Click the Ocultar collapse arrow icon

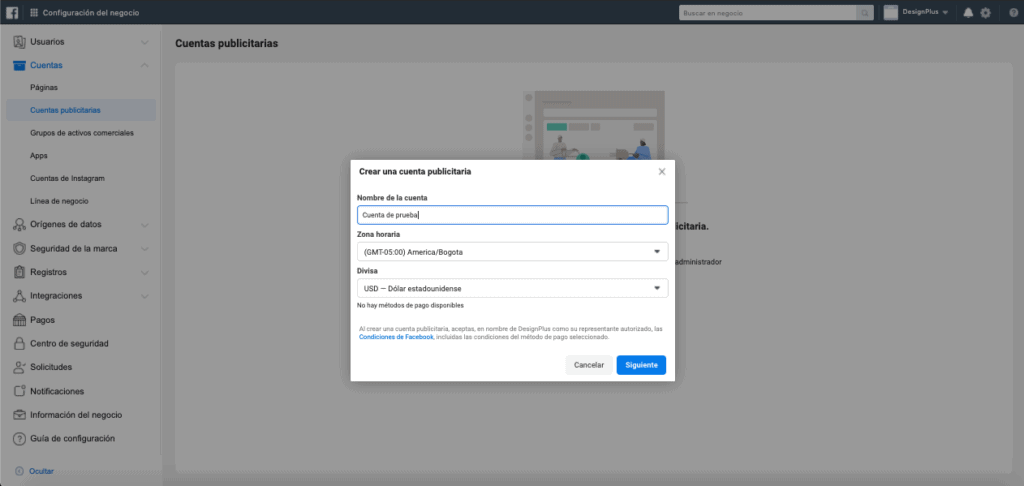19,471
